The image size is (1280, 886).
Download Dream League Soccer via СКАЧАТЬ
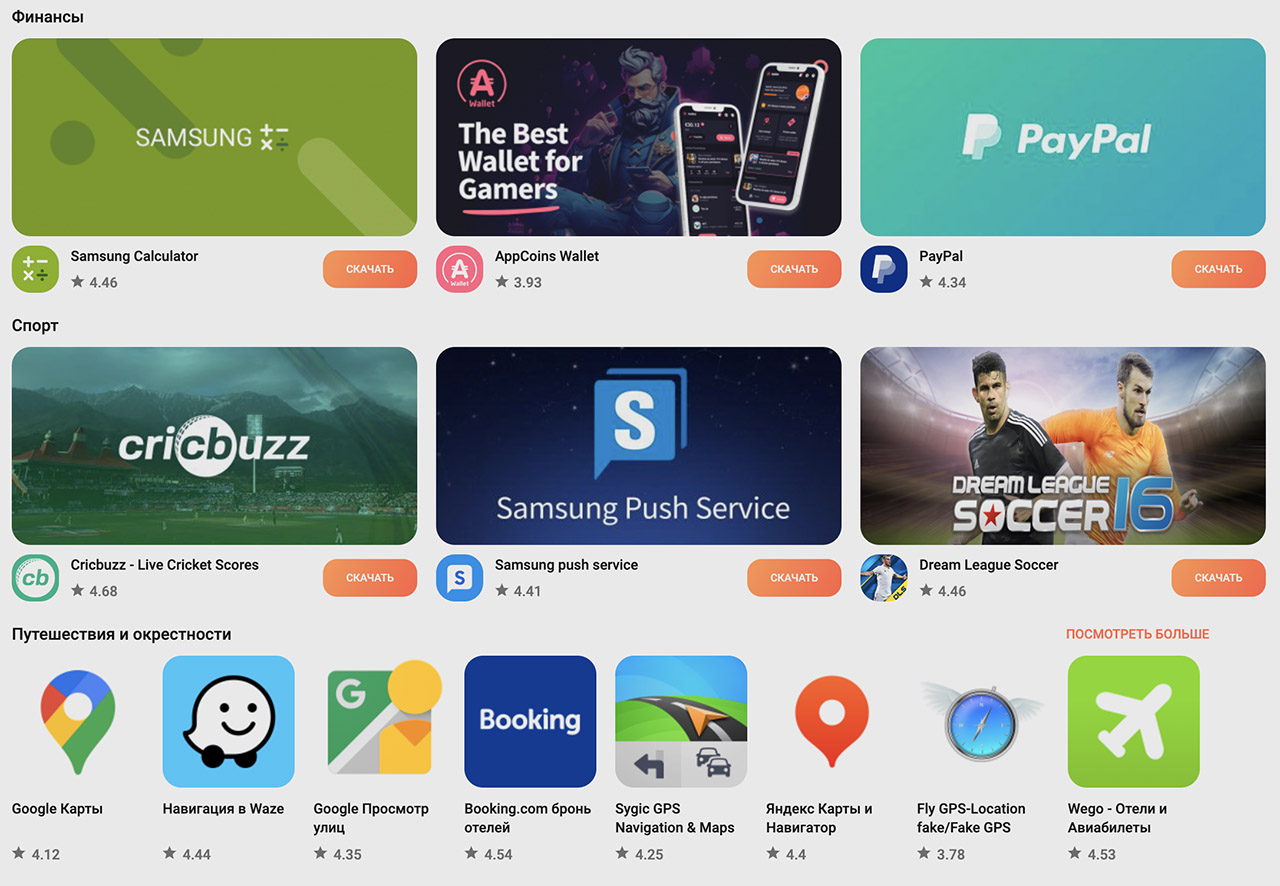[1218, 578]
